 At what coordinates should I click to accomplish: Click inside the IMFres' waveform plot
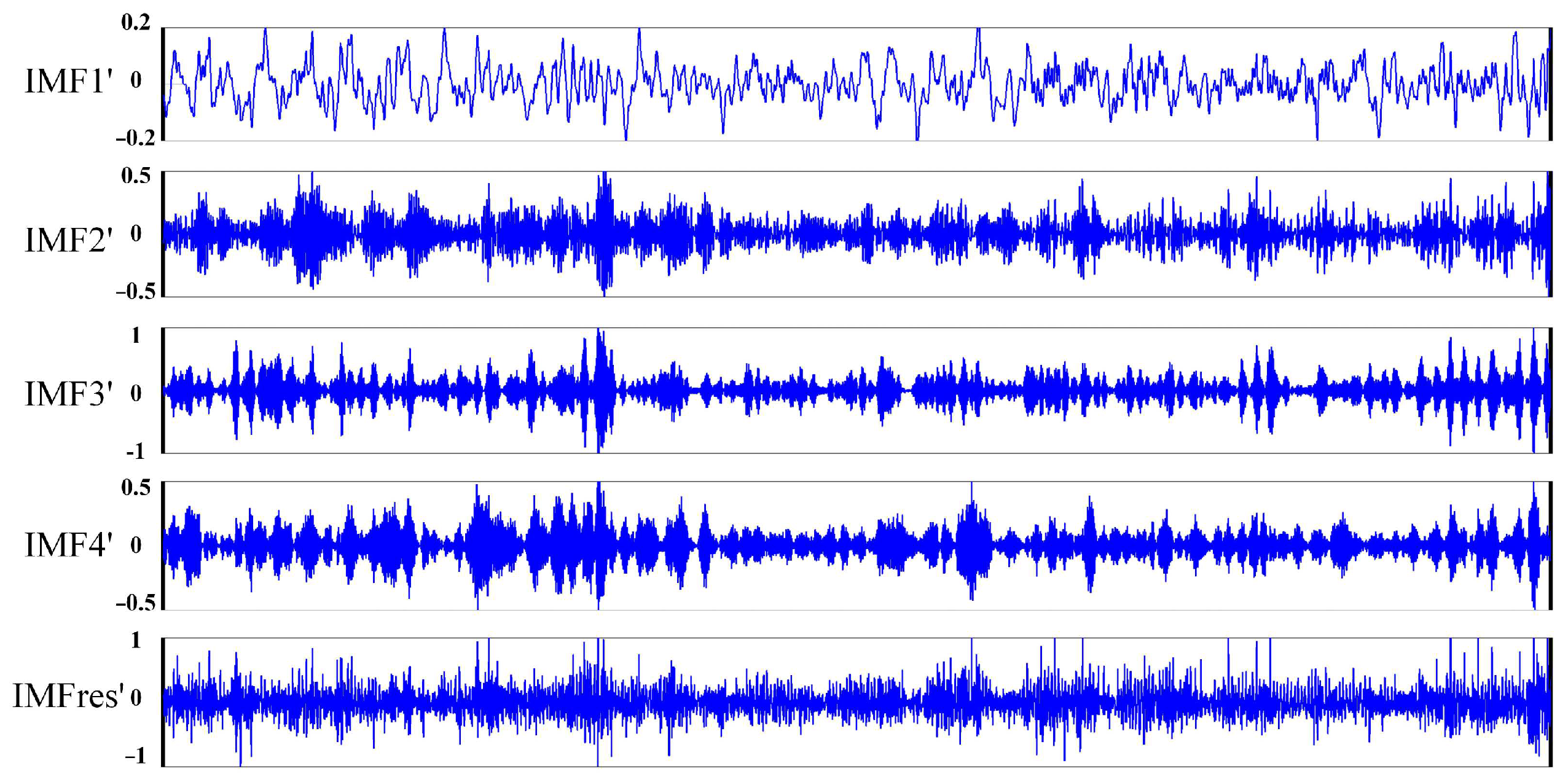click(857, 702)
